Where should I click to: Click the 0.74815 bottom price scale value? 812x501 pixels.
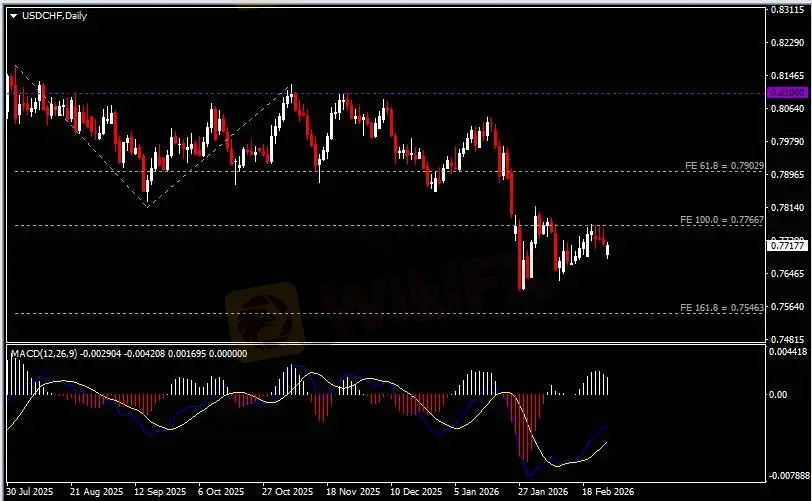787,339
